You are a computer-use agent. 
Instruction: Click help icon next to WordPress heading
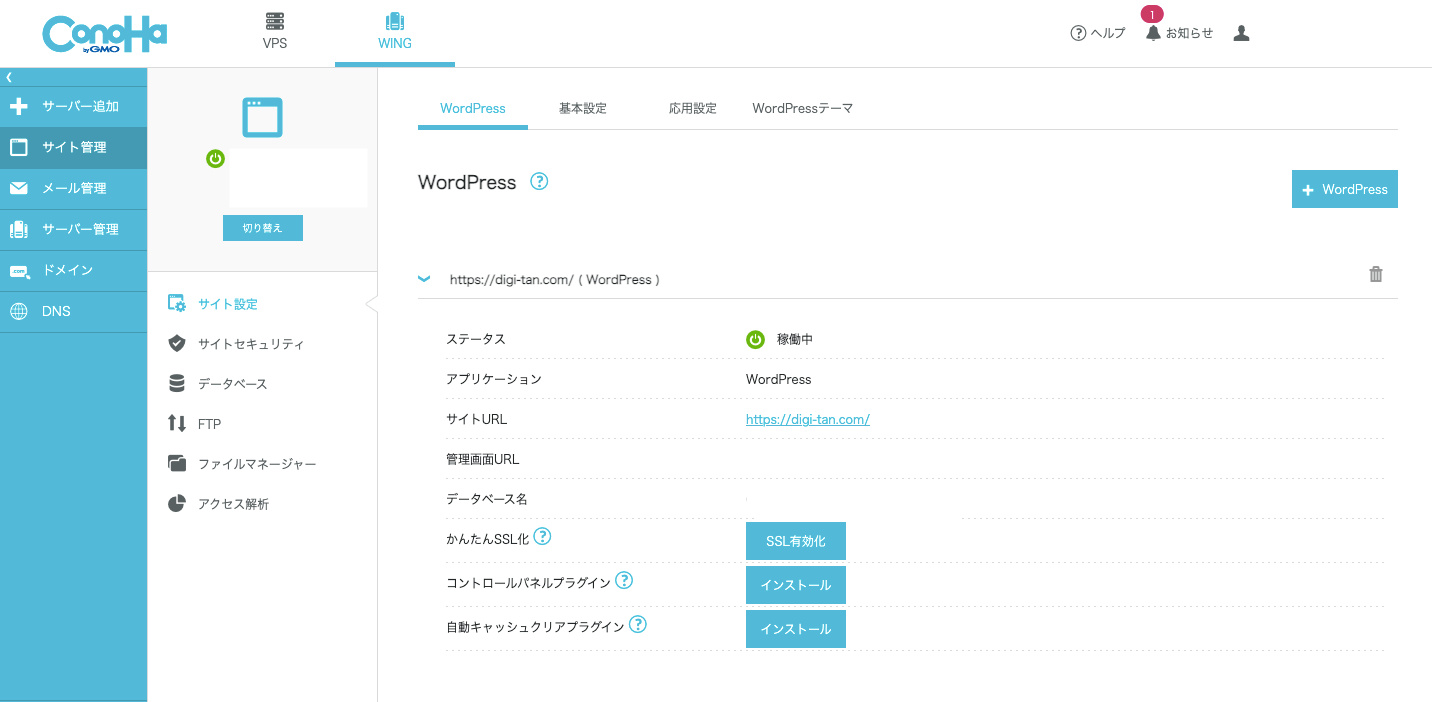click(539, 181)
